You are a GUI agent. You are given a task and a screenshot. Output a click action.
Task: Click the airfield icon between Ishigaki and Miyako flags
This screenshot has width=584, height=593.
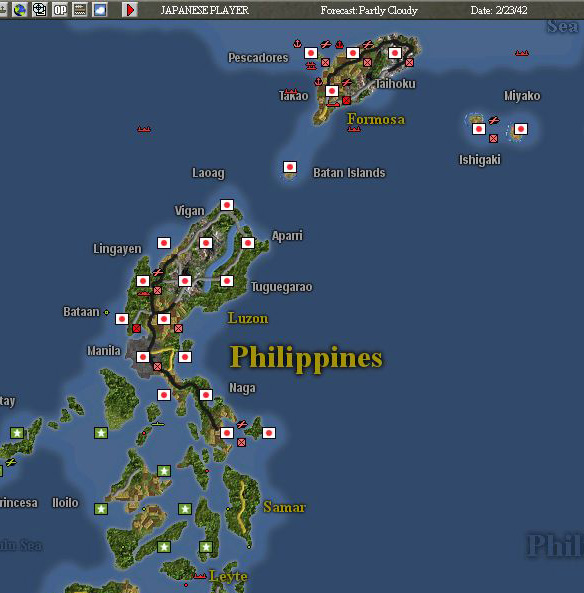[494, 121]
